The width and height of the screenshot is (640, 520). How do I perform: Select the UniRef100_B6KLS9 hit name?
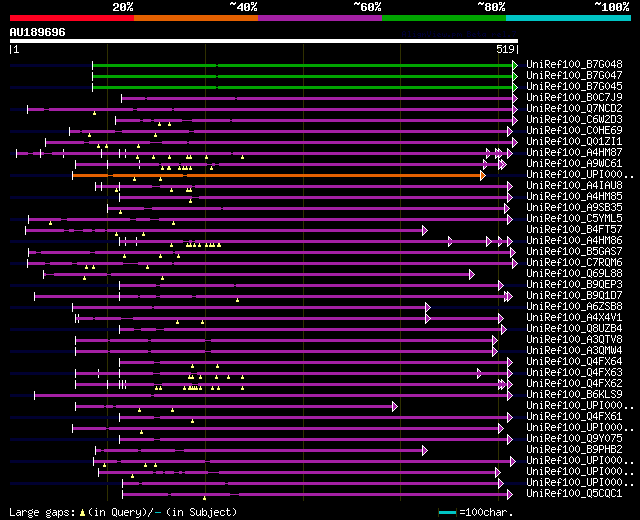pyautogui.click(x=574, y=395)
